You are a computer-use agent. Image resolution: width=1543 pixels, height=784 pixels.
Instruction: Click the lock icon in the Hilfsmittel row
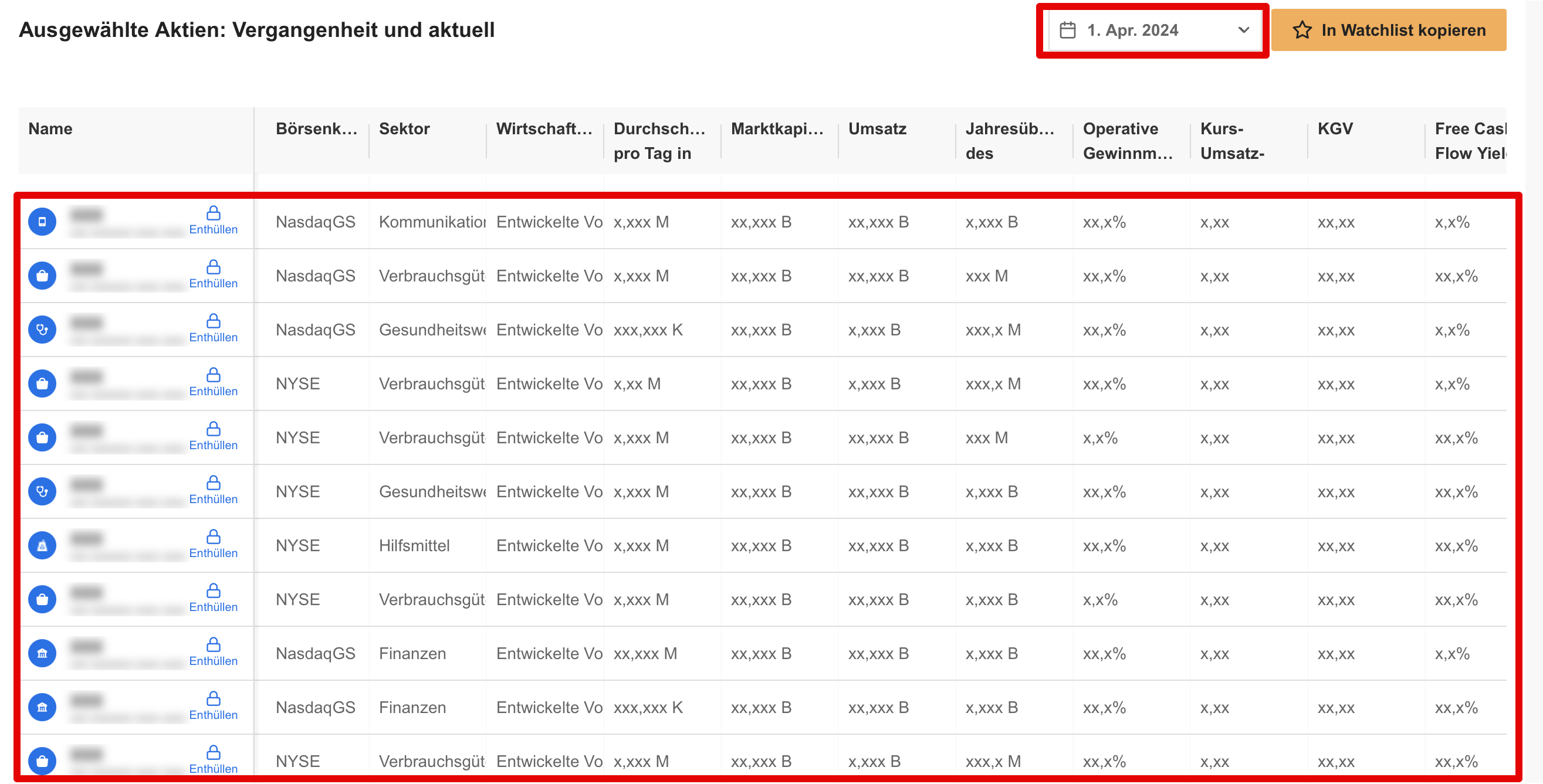[x=213, y=536]
